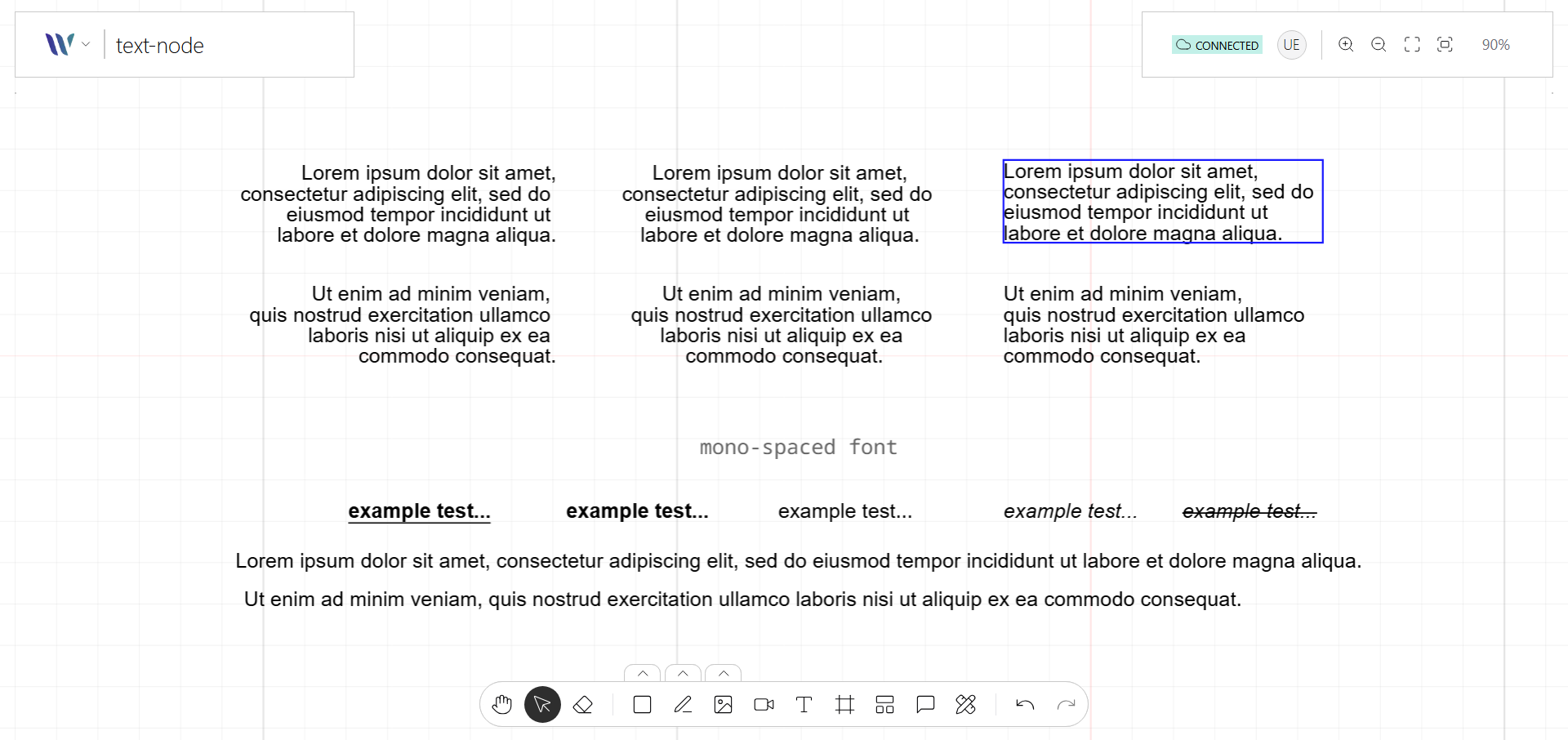Open the workspace logo dropdown

(x=69, y=44)
